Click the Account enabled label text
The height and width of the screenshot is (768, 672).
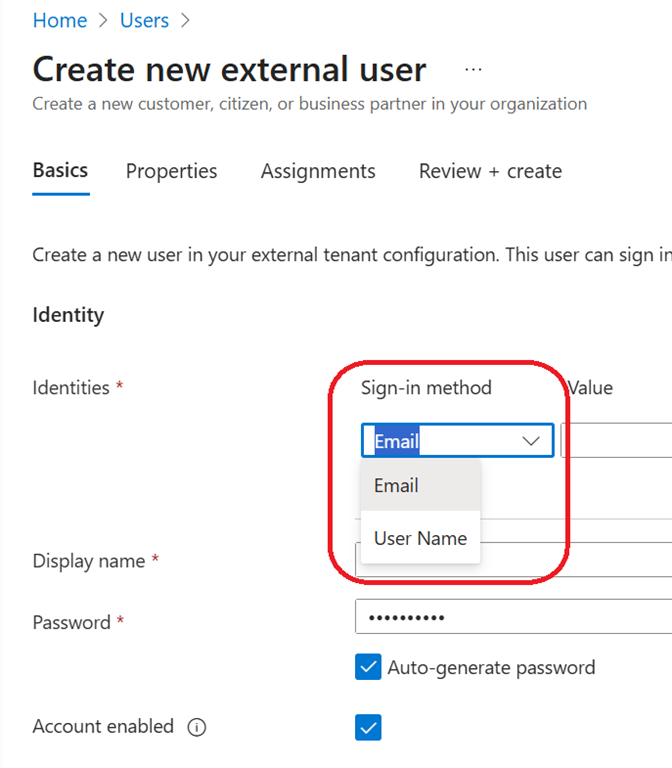(103, 727)
